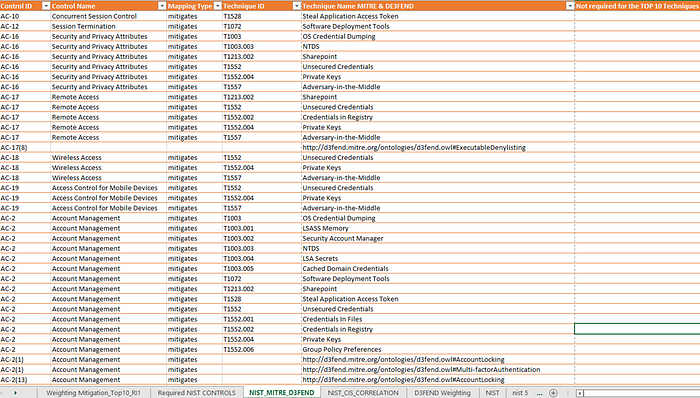Select the LSASS Memory cell
The width and height of the screenshot is (700, 398).
pyautogui.click(x=438, y=228)
